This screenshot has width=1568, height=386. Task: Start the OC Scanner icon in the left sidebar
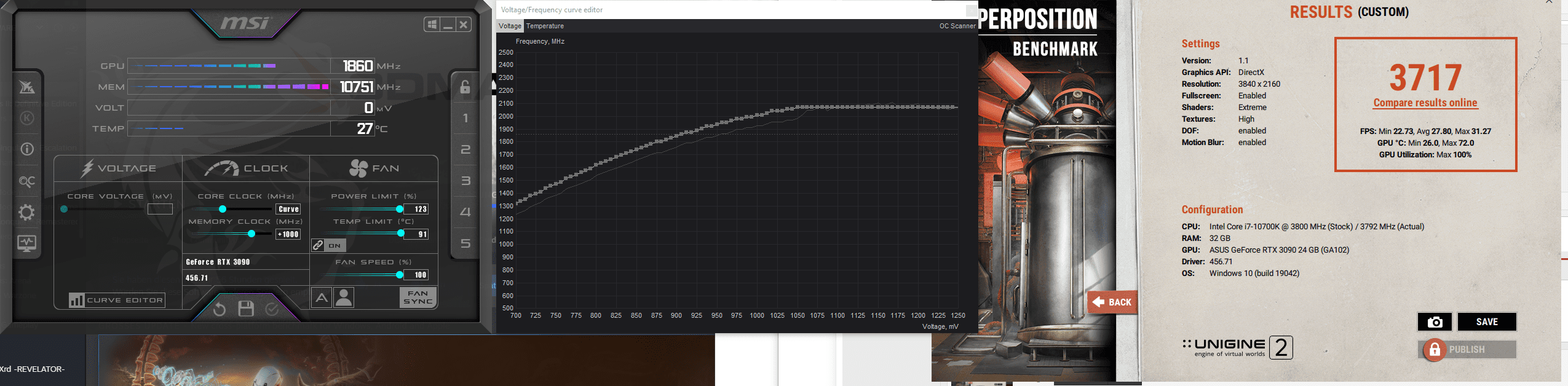pyautogui.click(x=27, y=181)
